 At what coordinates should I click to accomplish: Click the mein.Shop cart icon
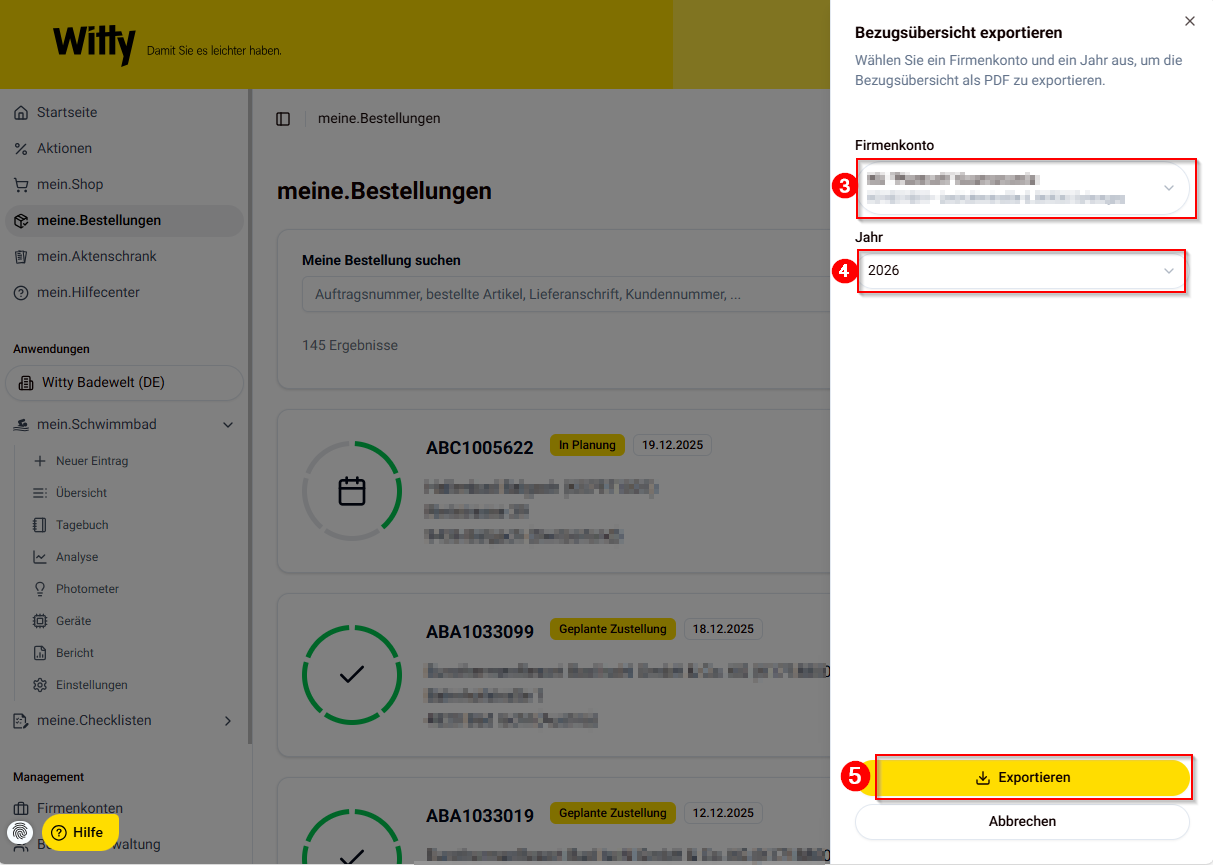pyautogui.click(x=21, y=185)
